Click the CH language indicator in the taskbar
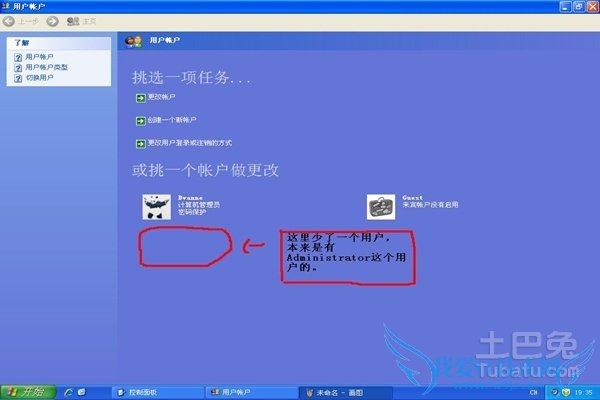Image resolution: width=600 pixels, height=400 pixels. [x=533, y=392]
